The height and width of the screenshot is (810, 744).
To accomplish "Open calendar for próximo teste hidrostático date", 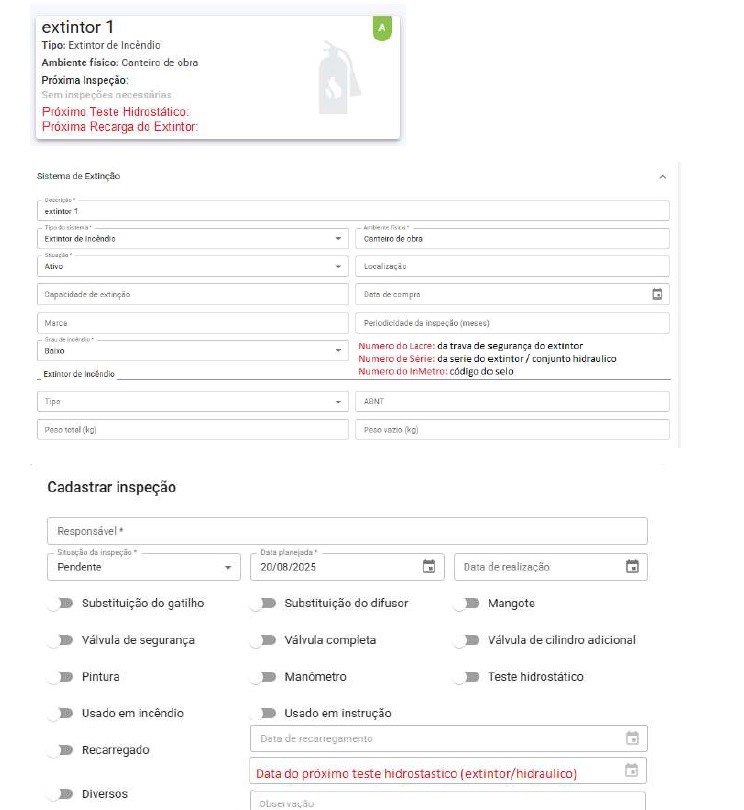I will pos(632,771).
